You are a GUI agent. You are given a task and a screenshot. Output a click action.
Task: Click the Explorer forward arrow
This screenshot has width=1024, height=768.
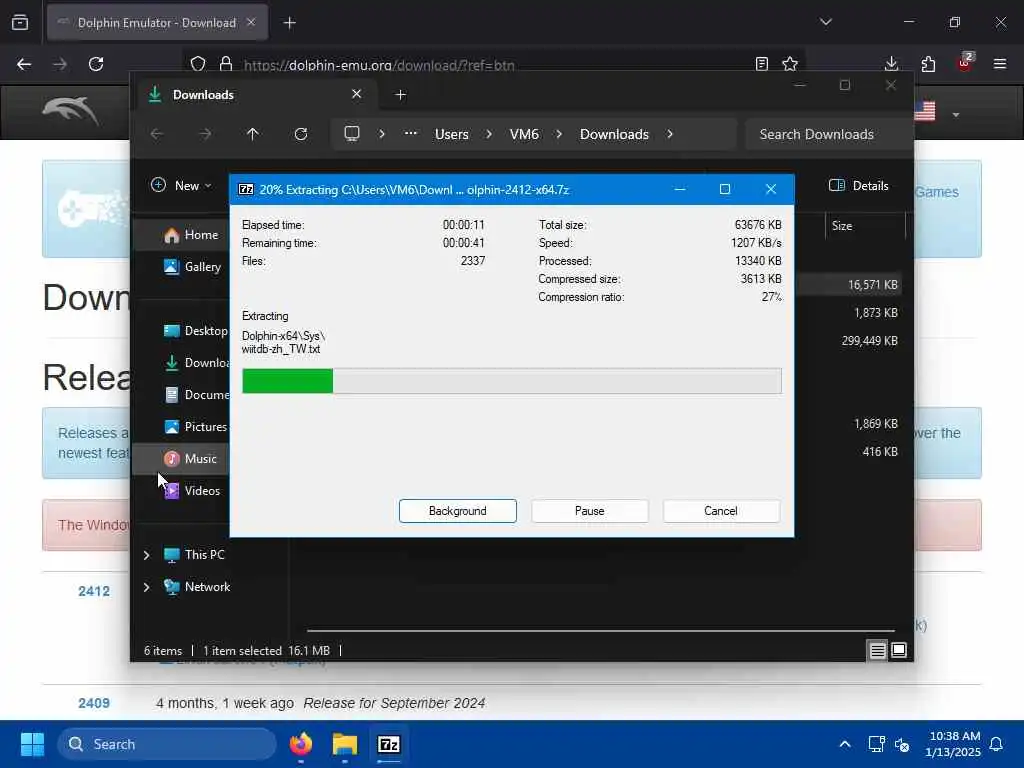click(x=205, y=134)
